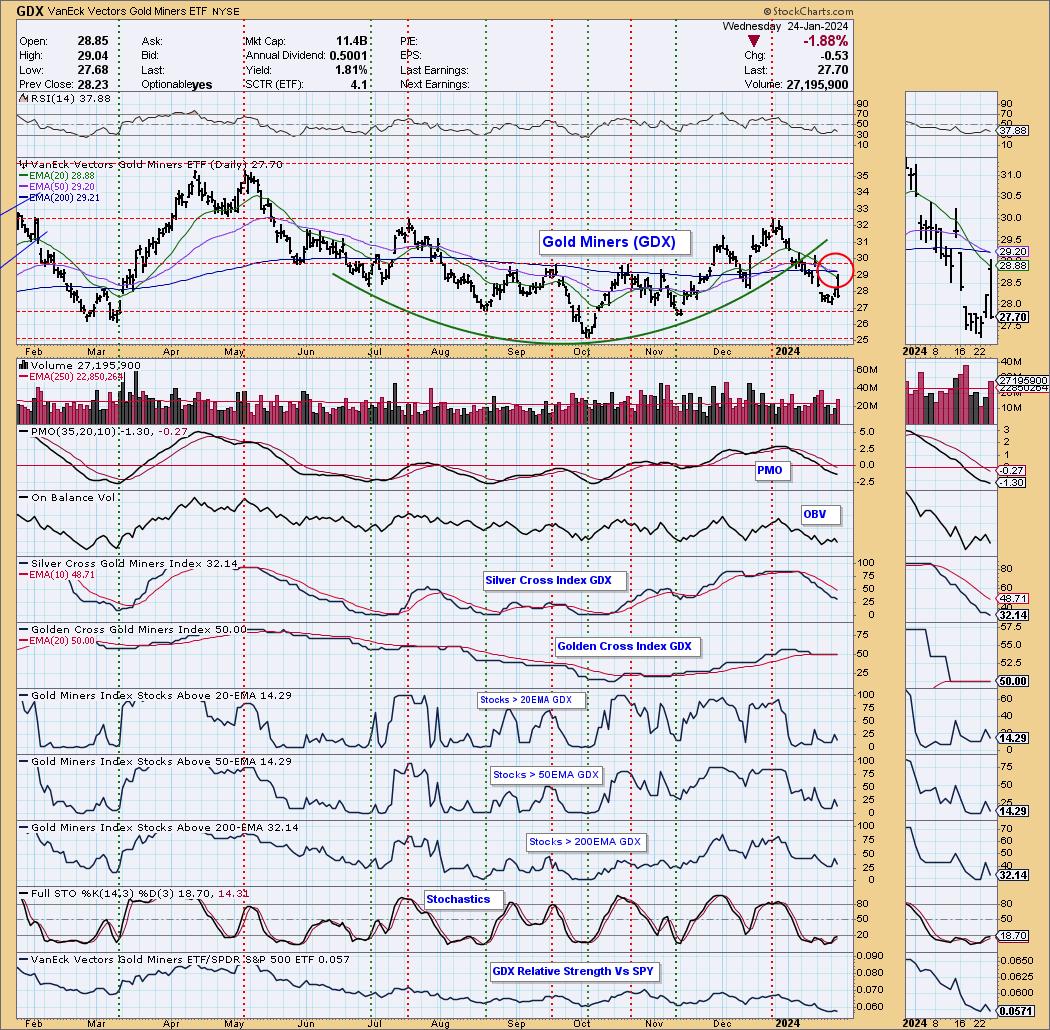Click the Wednesday 24-Jan-2024 date
Screen dimensions: 1050x1030
(785, 26)
